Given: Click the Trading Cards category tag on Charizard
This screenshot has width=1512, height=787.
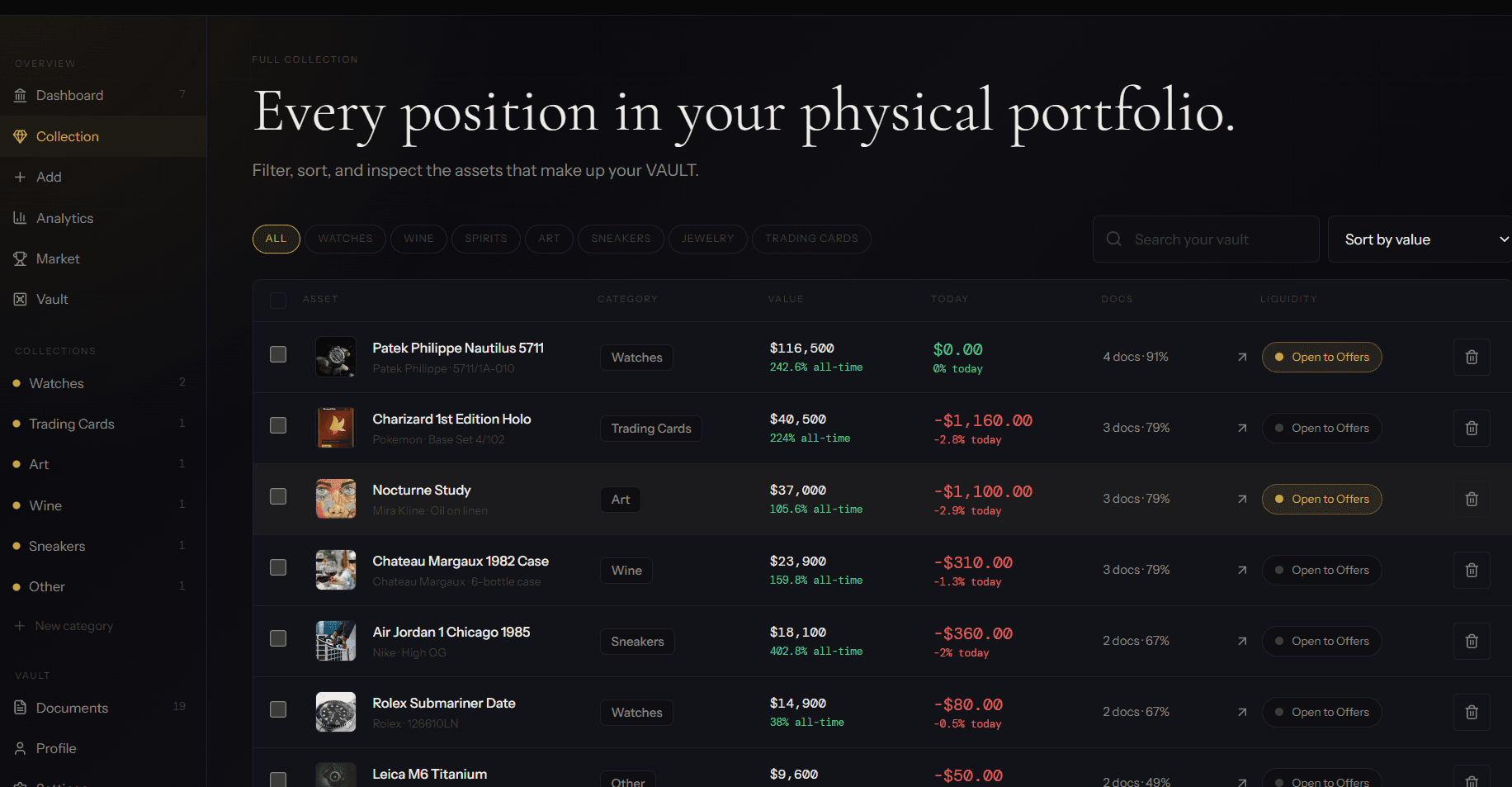Looking at the screenshot, I should [651, 429].
